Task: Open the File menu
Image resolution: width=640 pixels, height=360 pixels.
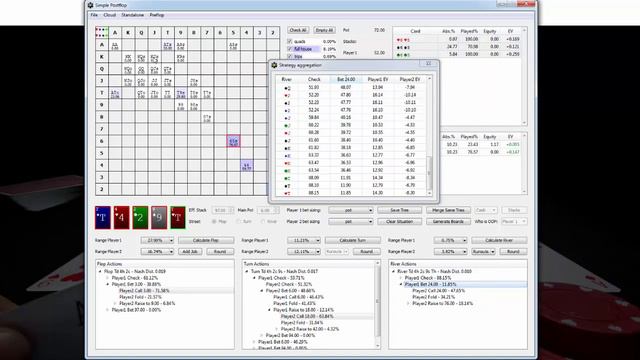Action: pyautogui.click(x=94, y=15)
